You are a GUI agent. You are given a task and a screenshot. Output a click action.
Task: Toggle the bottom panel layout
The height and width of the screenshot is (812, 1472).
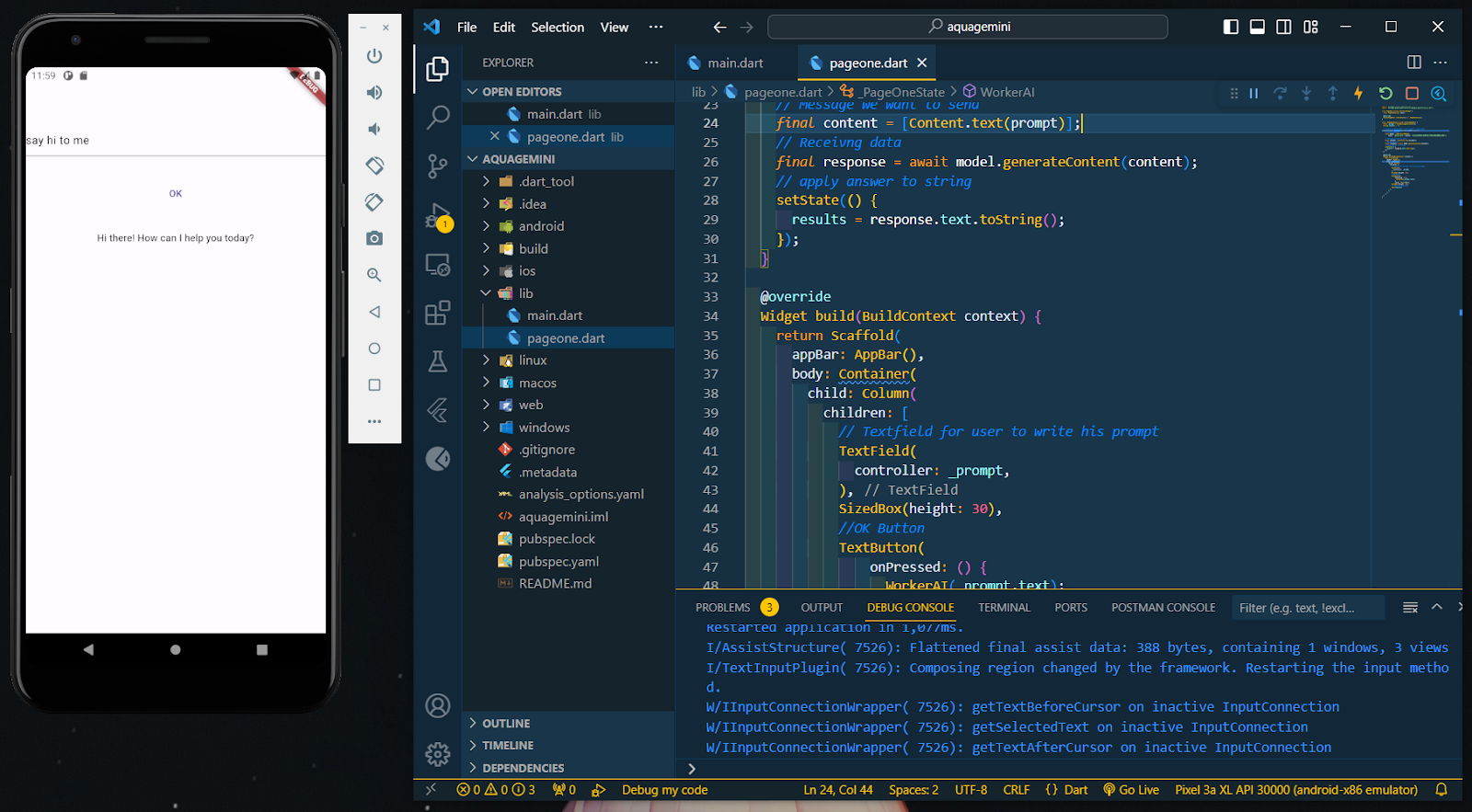(1257, 27)
